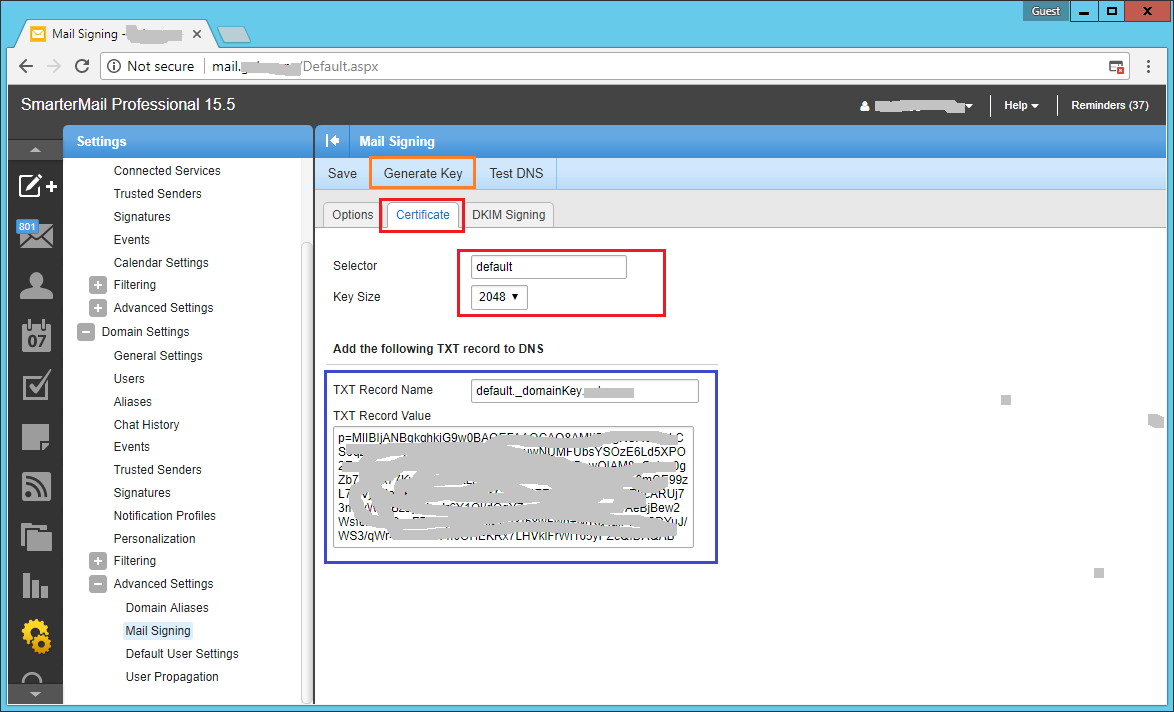Screen dimensions: 1174x712
Task: Open the calendar icon showing 07
Action: pos(36,335)
